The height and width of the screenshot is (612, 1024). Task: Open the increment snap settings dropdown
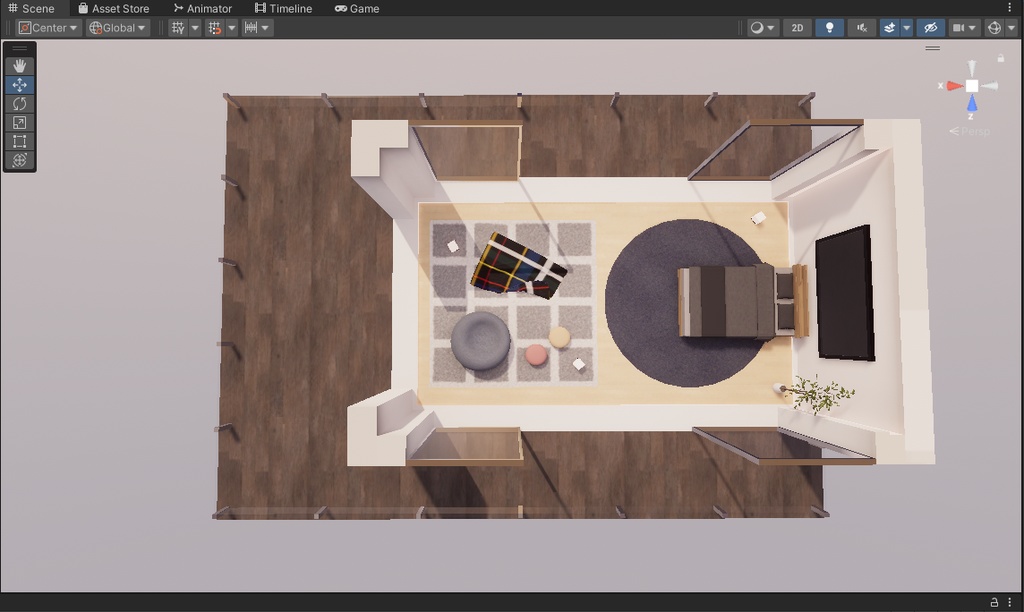tap(257, 28)
